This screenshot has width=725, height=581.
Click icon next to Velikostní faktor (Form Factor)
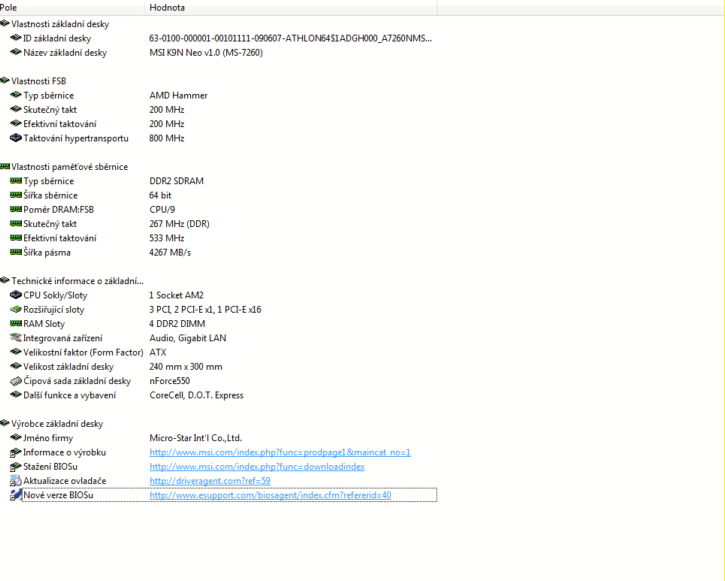[x=16, y=352]
